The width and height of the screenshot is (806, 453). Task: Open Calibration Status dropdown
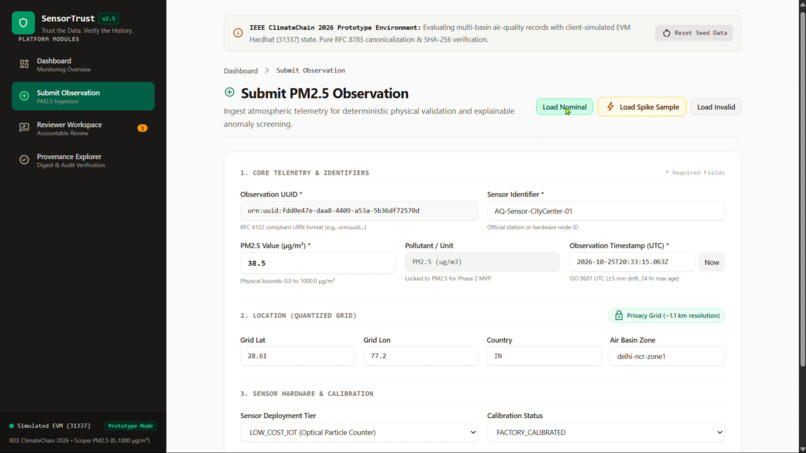606,432
